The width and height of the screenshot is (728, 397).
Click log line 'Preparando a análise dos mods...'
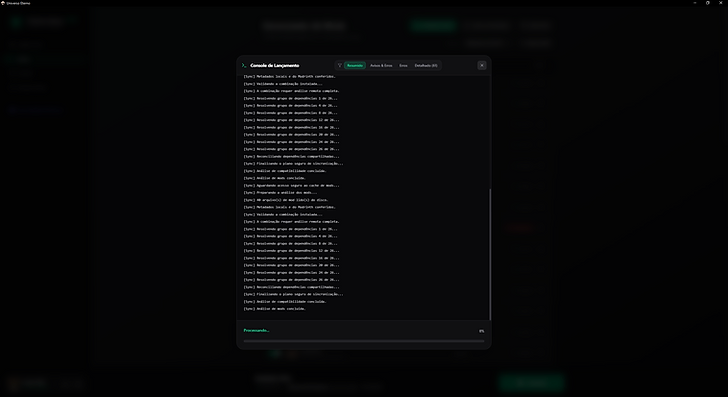(280, 193)
